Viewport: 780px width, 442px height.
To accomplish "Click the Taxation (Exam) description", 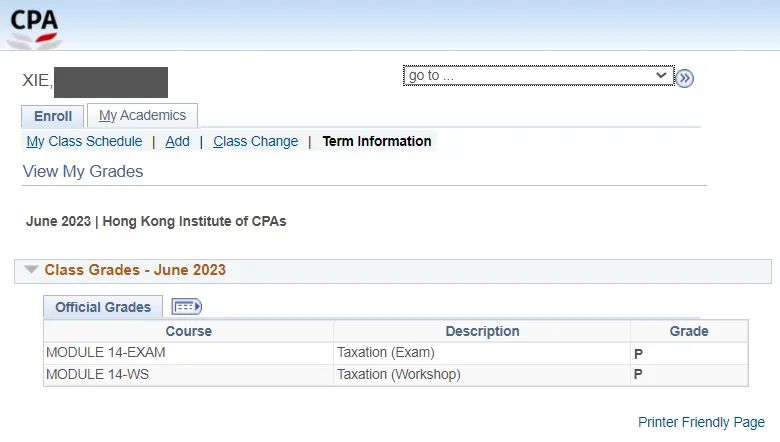I will point(386,353).
